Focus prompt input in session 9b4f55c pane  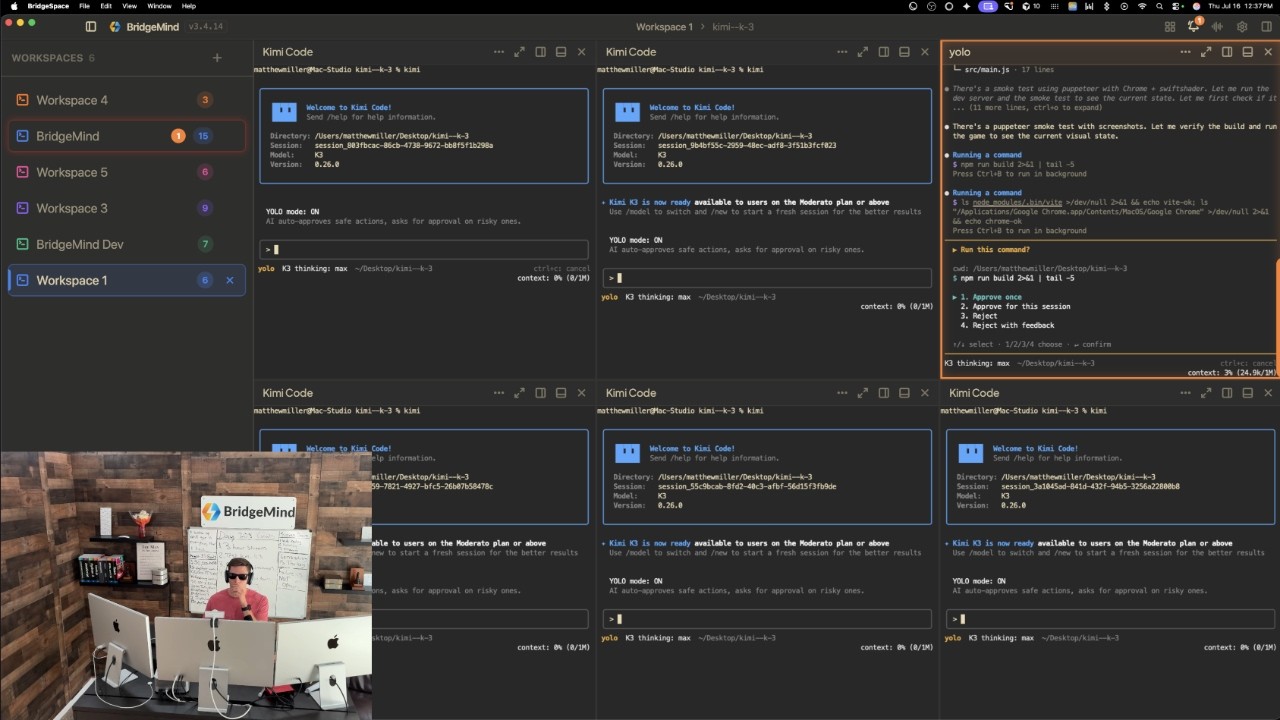(767, 278)
